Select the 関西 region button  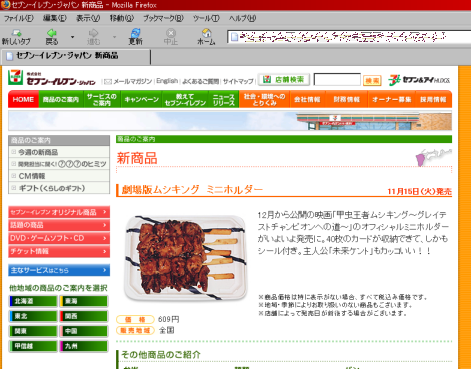84,316
